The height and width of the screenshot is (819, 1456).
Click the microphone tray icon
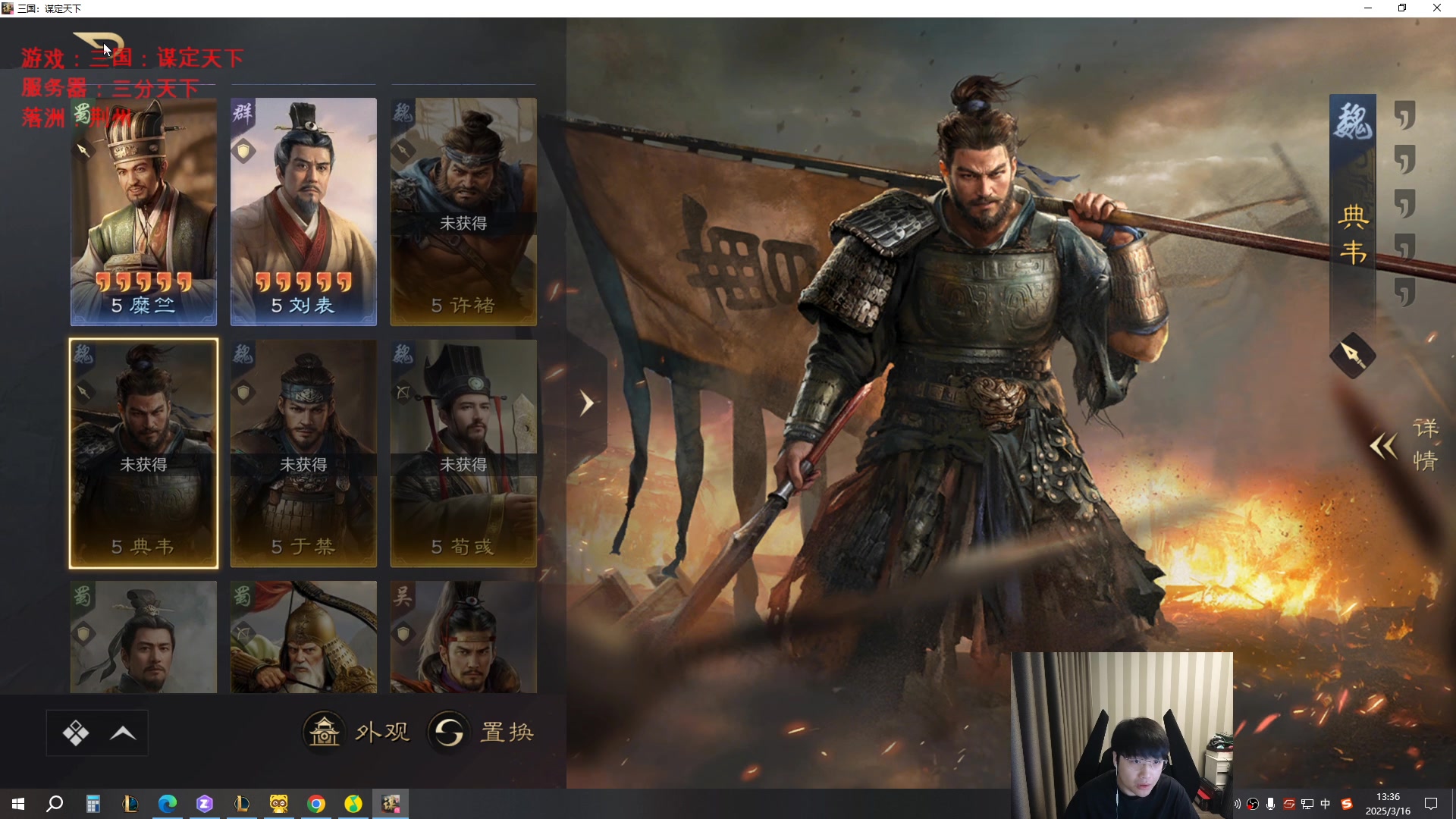point(1271,804)
